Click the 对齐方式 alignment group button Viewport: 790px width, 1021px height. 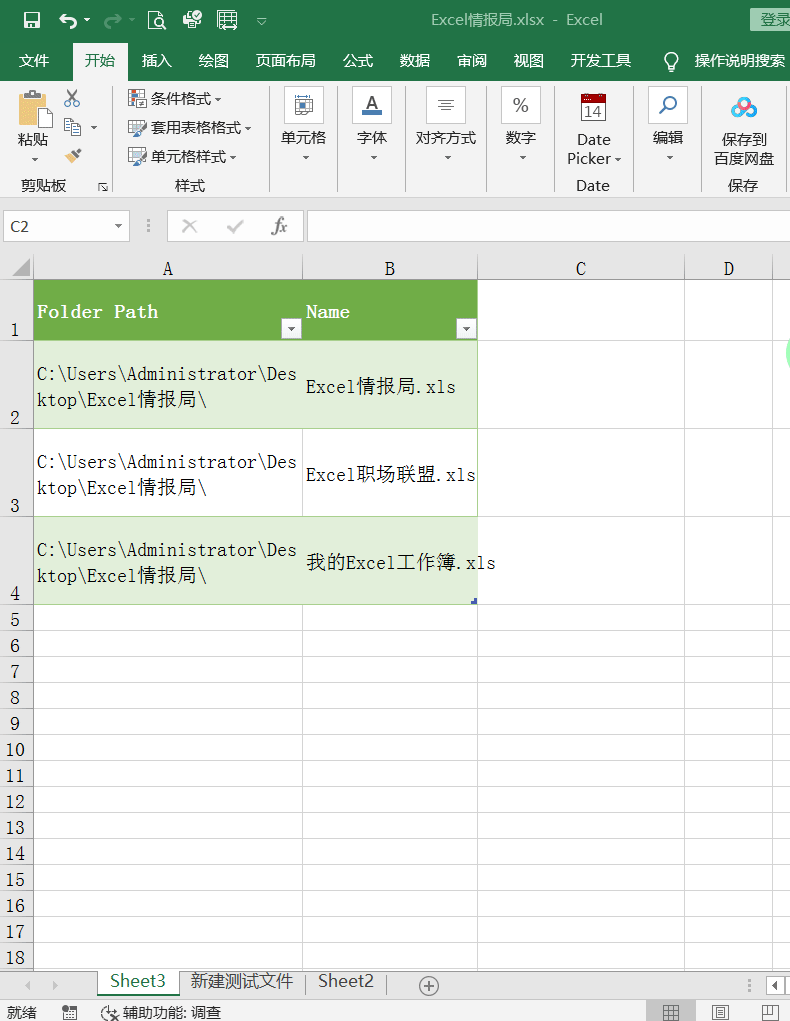pos(446,125)
